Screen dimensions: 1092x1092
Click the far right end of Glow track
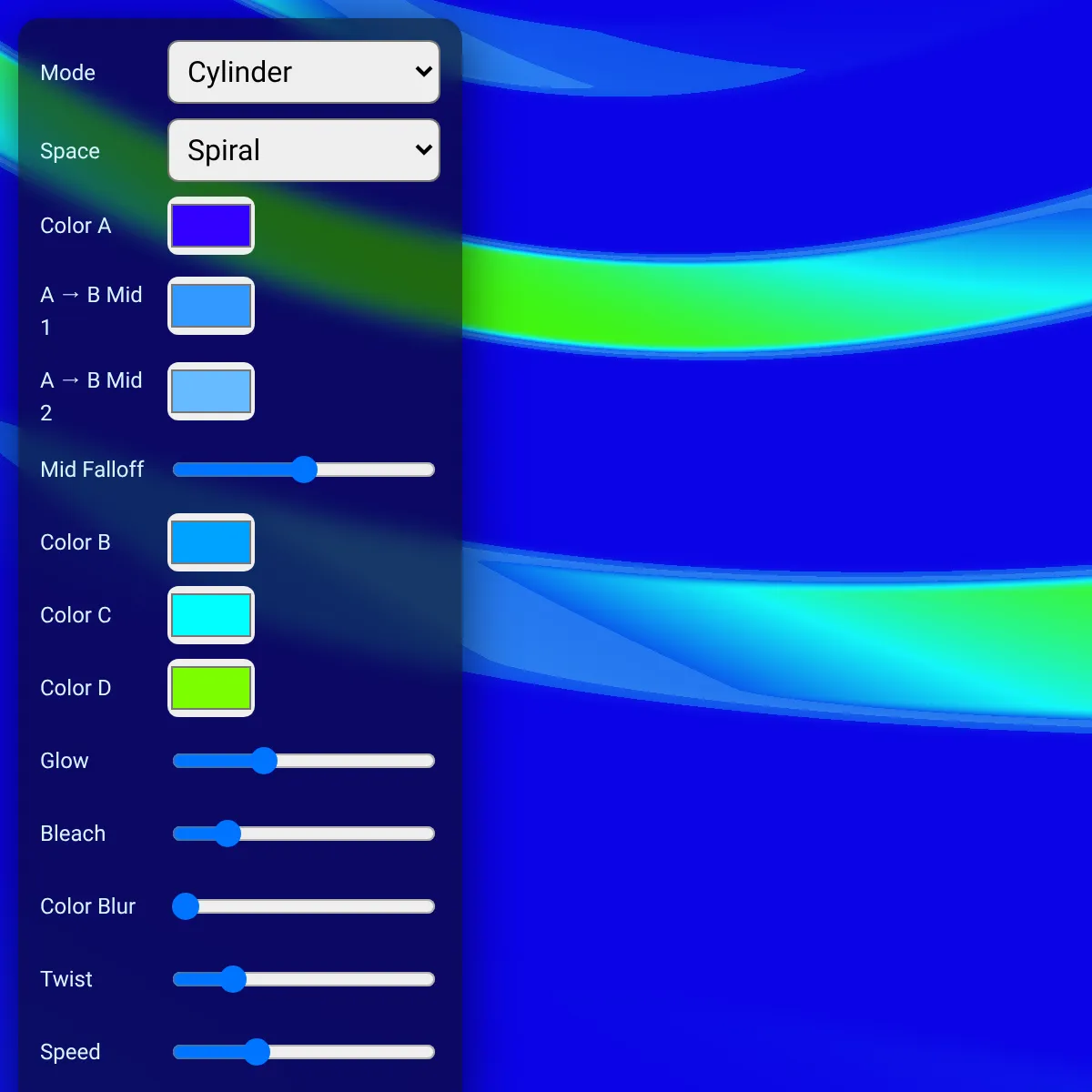[430, 761]
